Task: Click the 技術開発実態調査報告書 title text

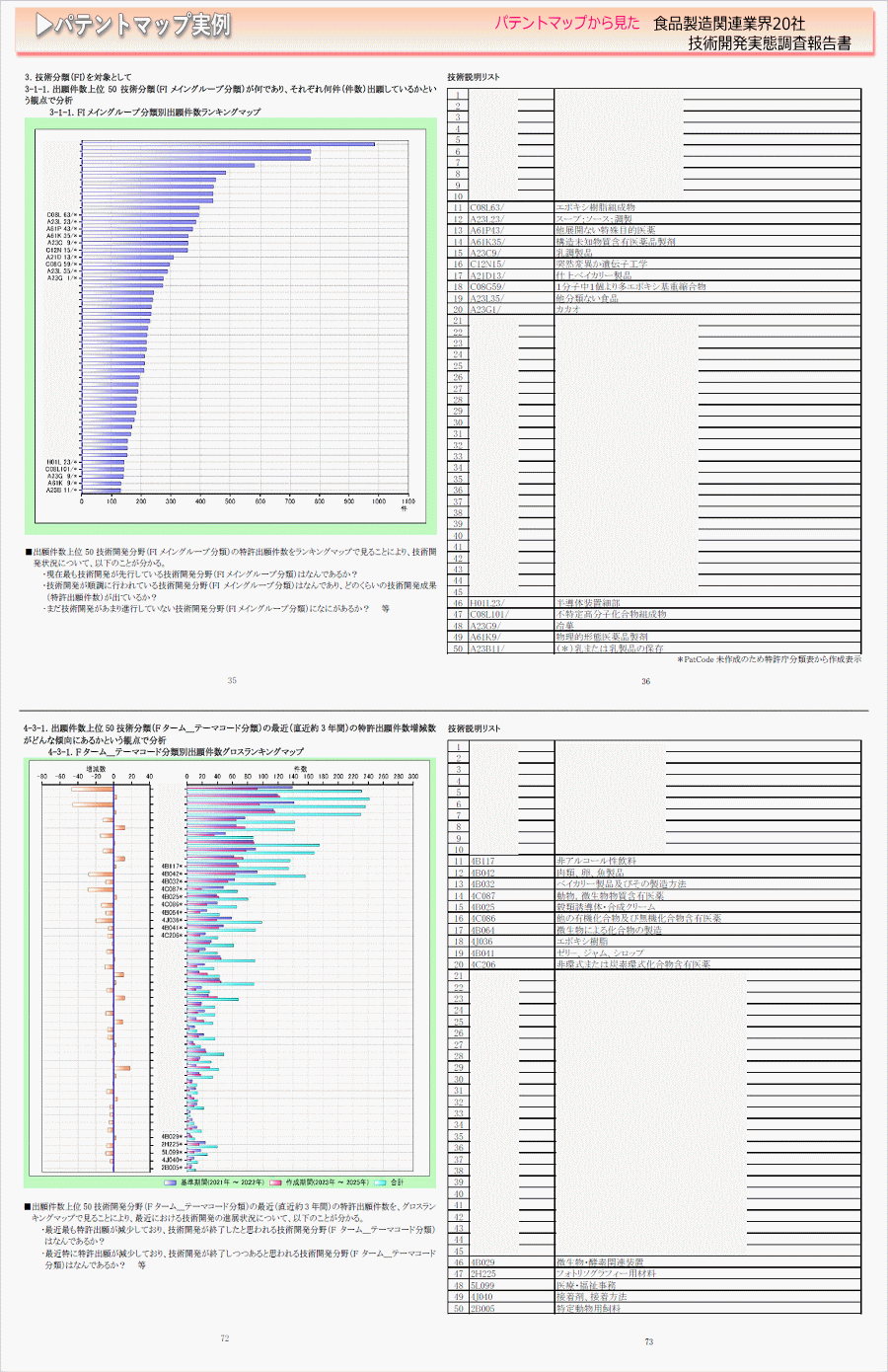Action: [769, 43]
